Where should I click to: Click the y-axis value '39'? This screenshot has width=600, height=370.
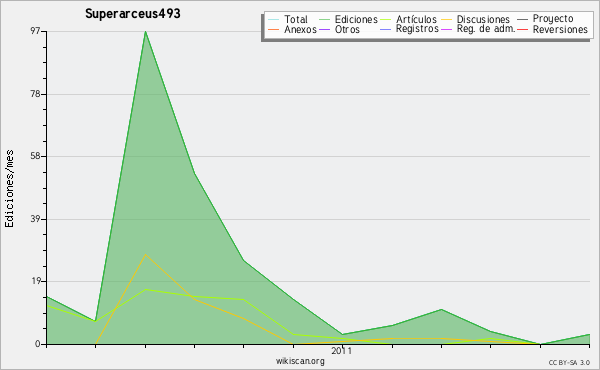click(x=35, y=219)
